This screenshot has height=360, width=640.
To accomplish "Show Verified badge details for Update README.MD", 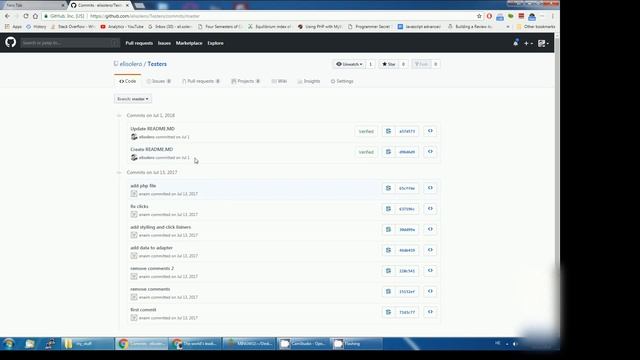I will pos(366,131).
